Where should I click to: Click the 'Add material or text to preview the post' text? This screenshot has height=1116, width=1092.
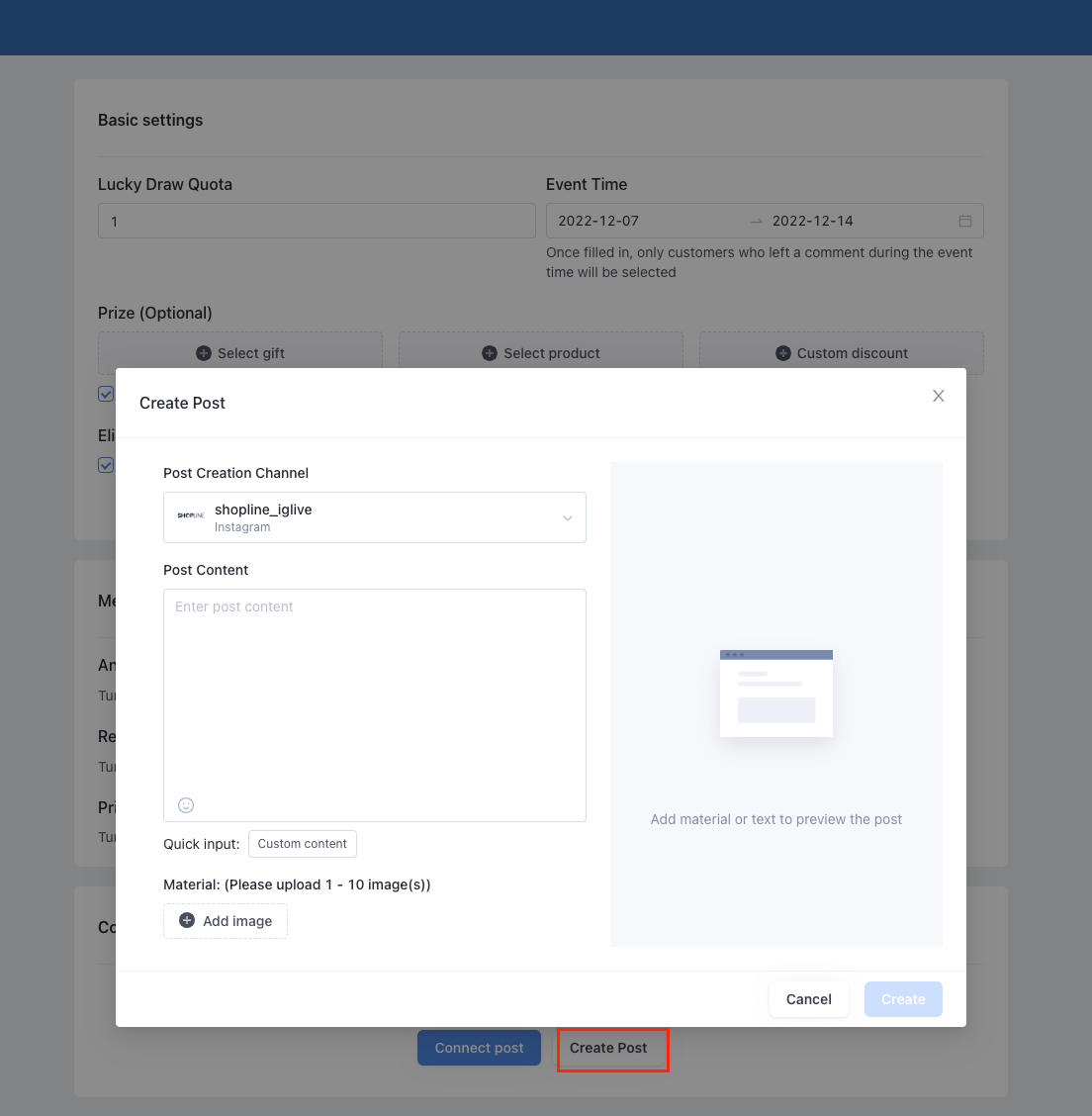(776, 819)
